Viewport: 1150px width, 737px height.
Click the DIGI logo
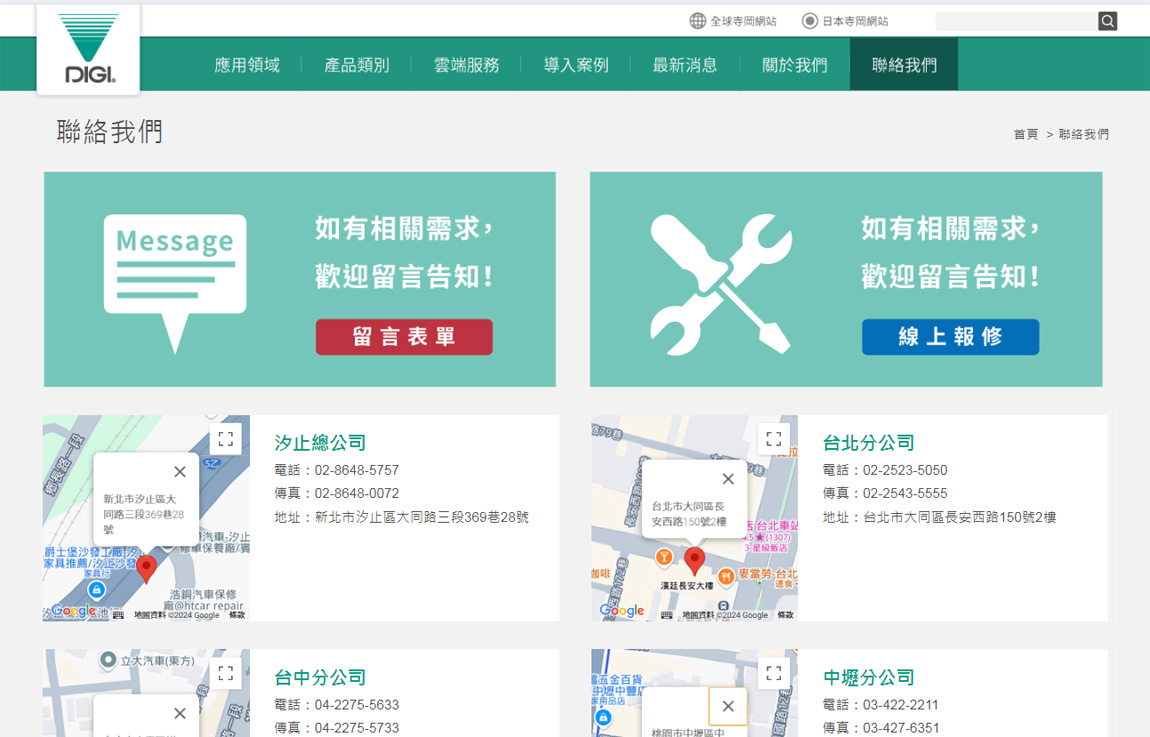[x=89, y=49]
